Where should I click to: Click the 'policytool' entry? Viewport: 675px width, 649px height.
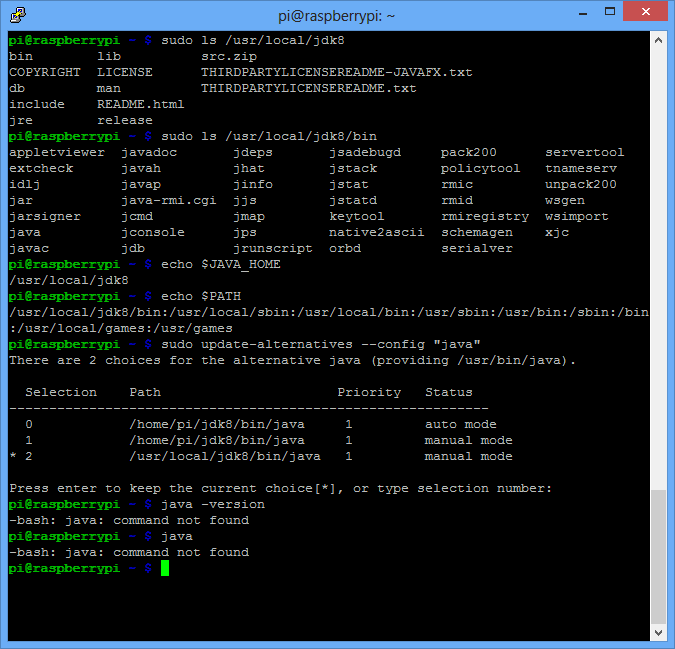point(480,168)
